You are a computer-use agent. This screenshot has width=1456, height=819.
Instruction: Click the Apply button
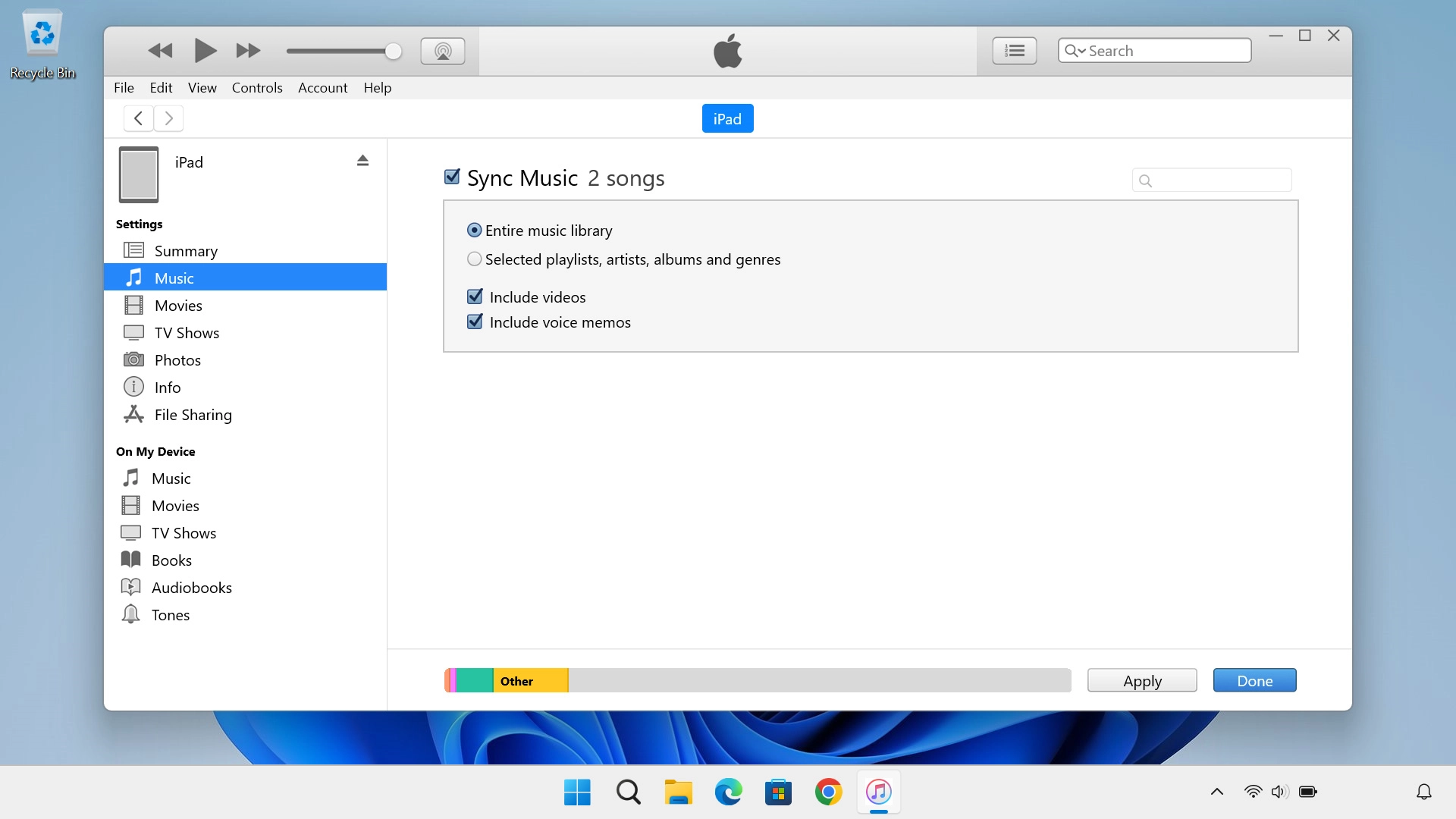click(x=1141, y=680)
